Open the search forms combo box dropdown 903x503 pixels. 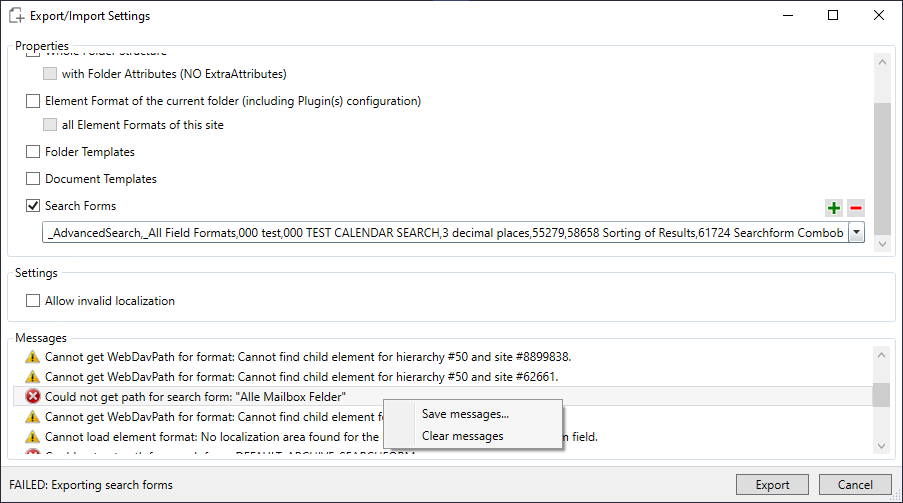857,232
